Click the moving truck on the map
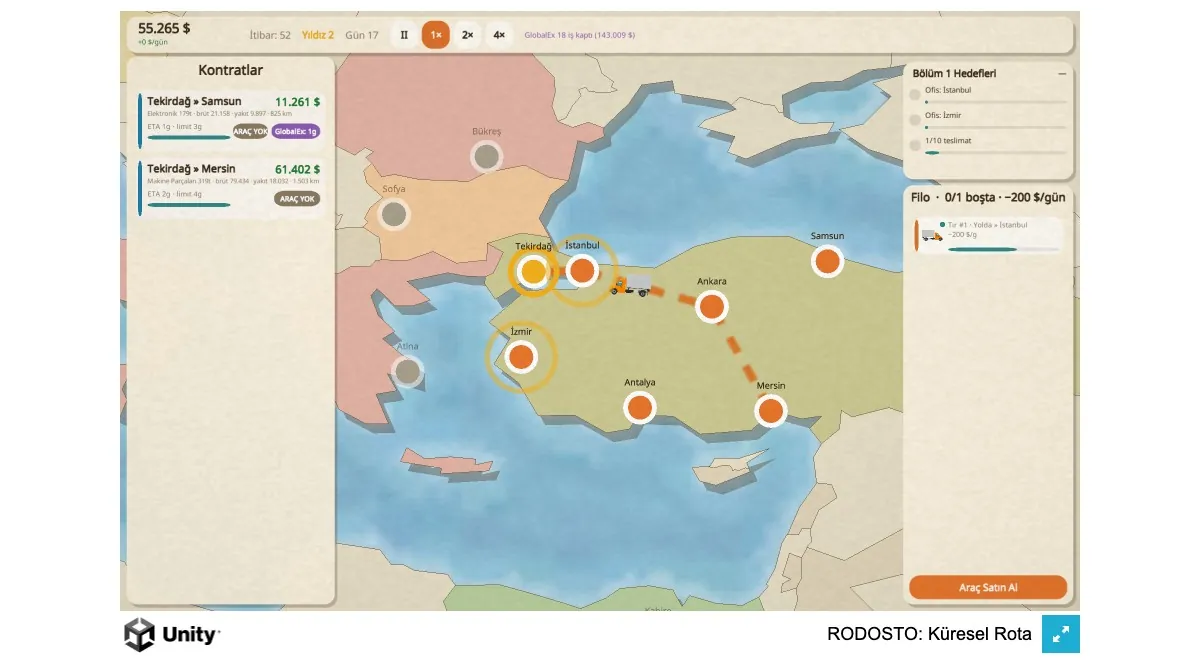Image resolution: width=1200 pixels, height=664 pixels. pyautogui.click(x=631, y=286)
